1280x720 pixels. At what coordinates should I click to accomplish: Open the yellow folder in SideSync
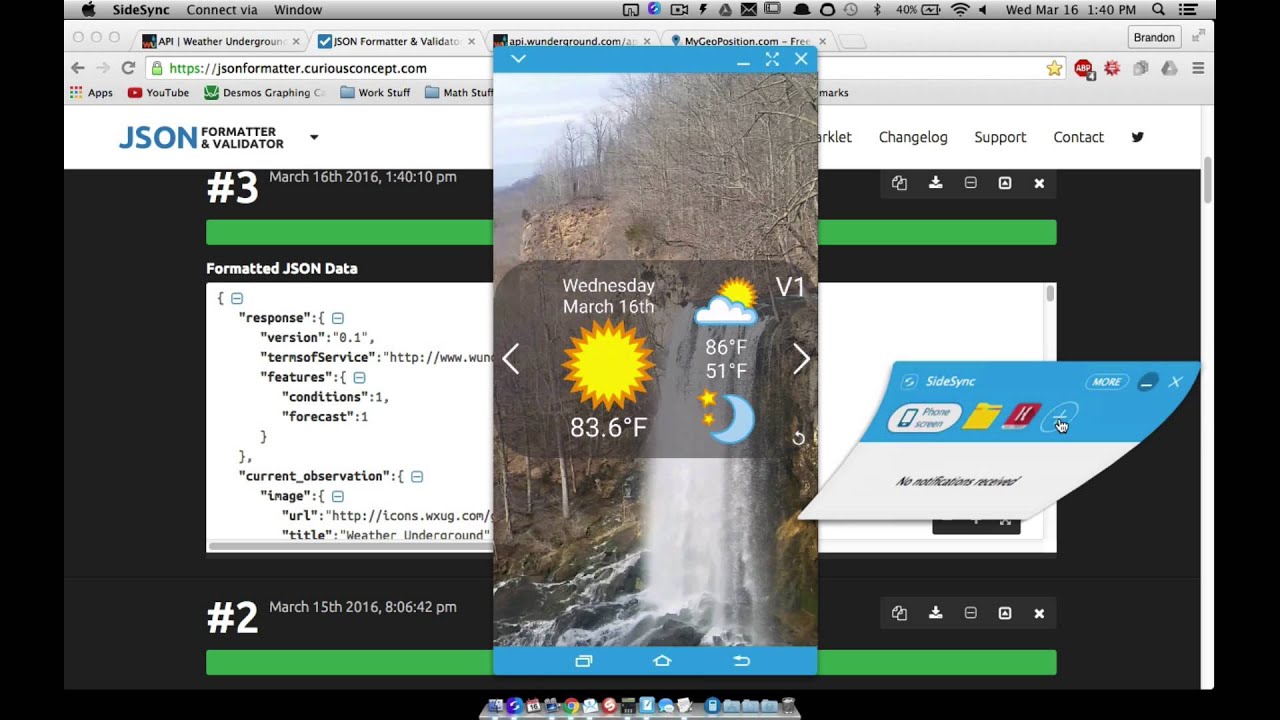click(981, 416)
